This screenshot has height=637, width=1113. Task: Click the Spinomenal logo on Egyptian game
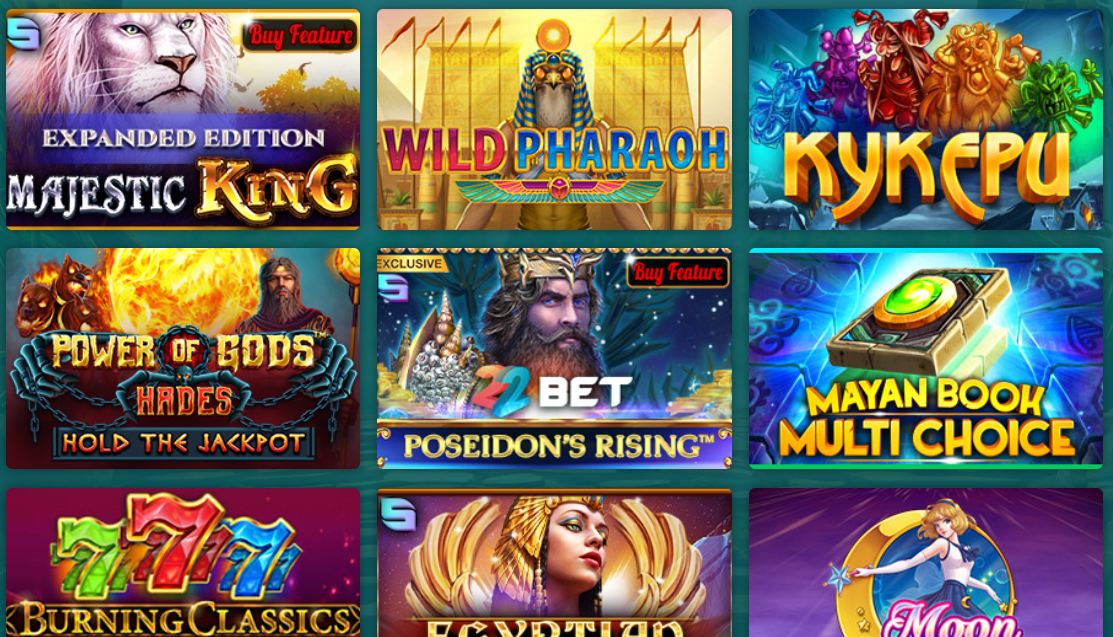(397, 514)
